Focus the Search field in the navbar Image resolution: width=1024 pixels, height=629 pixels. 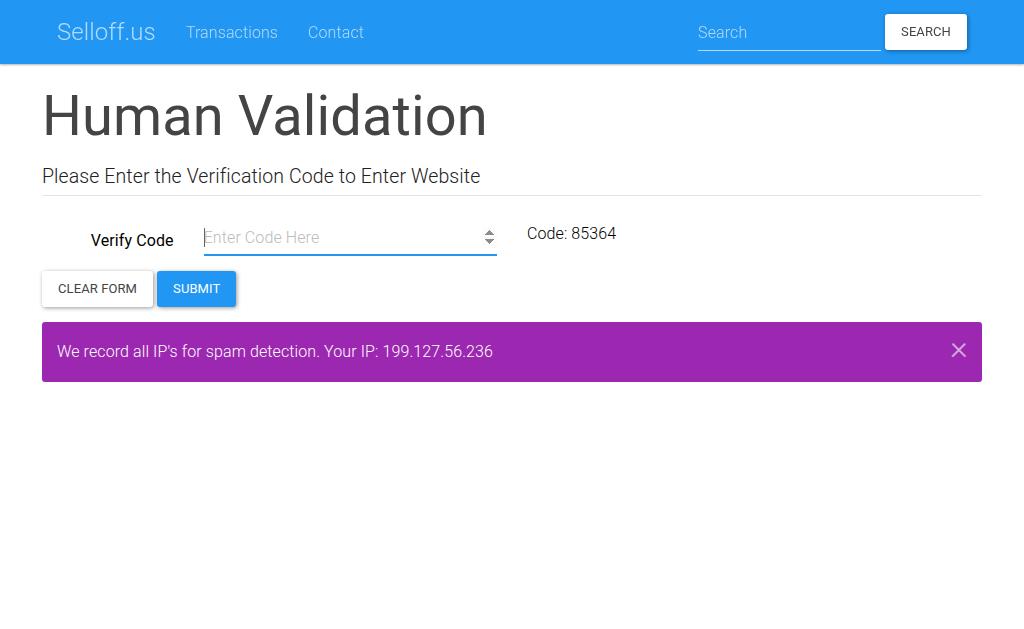789,33
